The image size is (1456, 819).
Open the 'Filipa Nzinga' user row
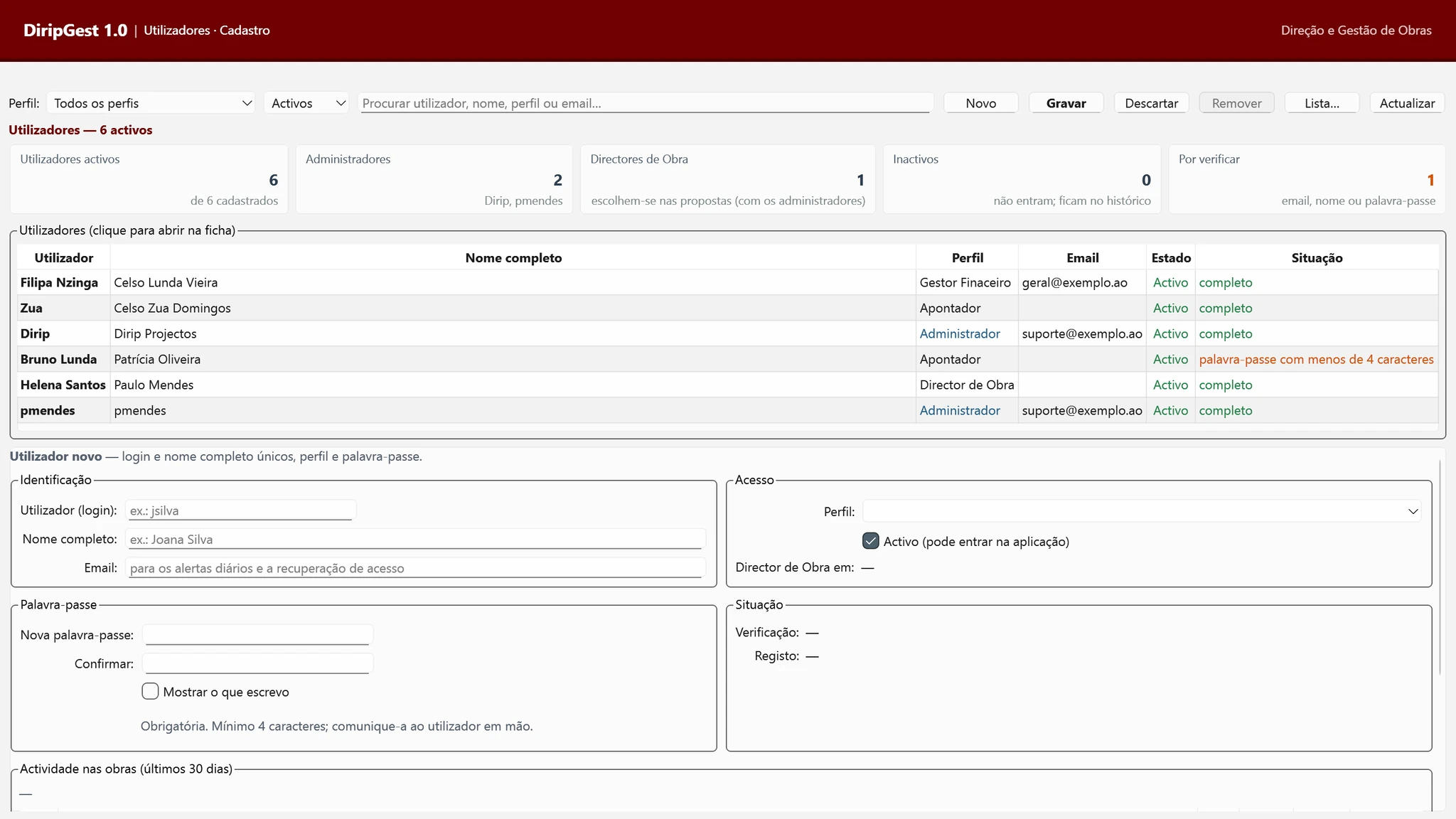point(728,282)
